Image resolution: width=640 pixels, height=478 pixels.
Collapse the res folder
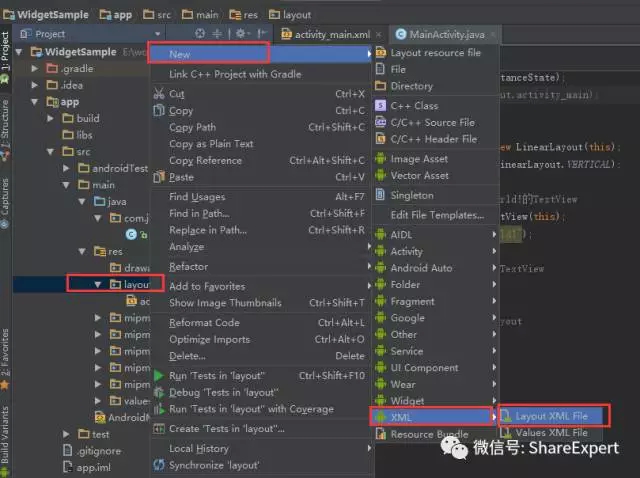click(x=82, y=251)
